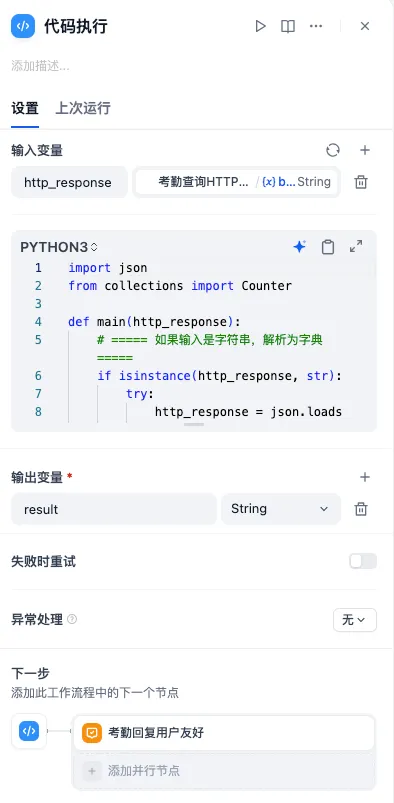The image size is (394, 803).
Task: Switch to the 设置 tab
Action: [x=25, y=109]
